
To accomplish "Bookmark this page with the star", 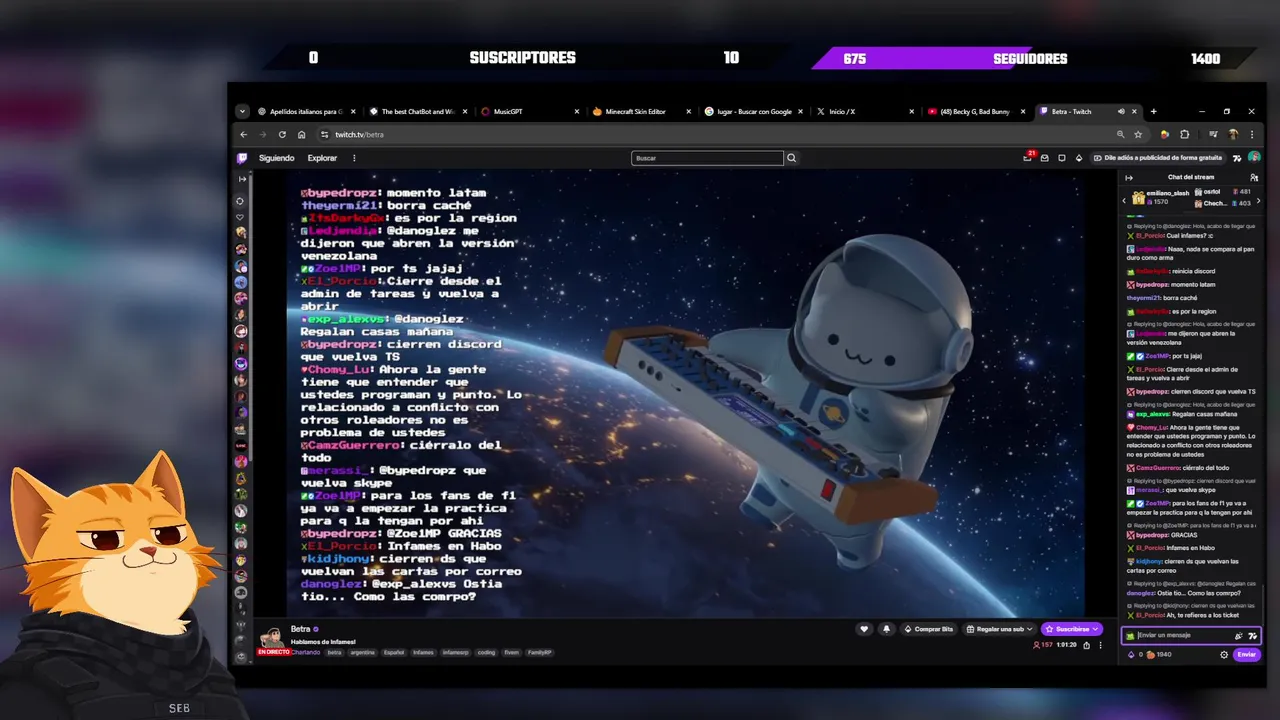I will (1138, 135).
